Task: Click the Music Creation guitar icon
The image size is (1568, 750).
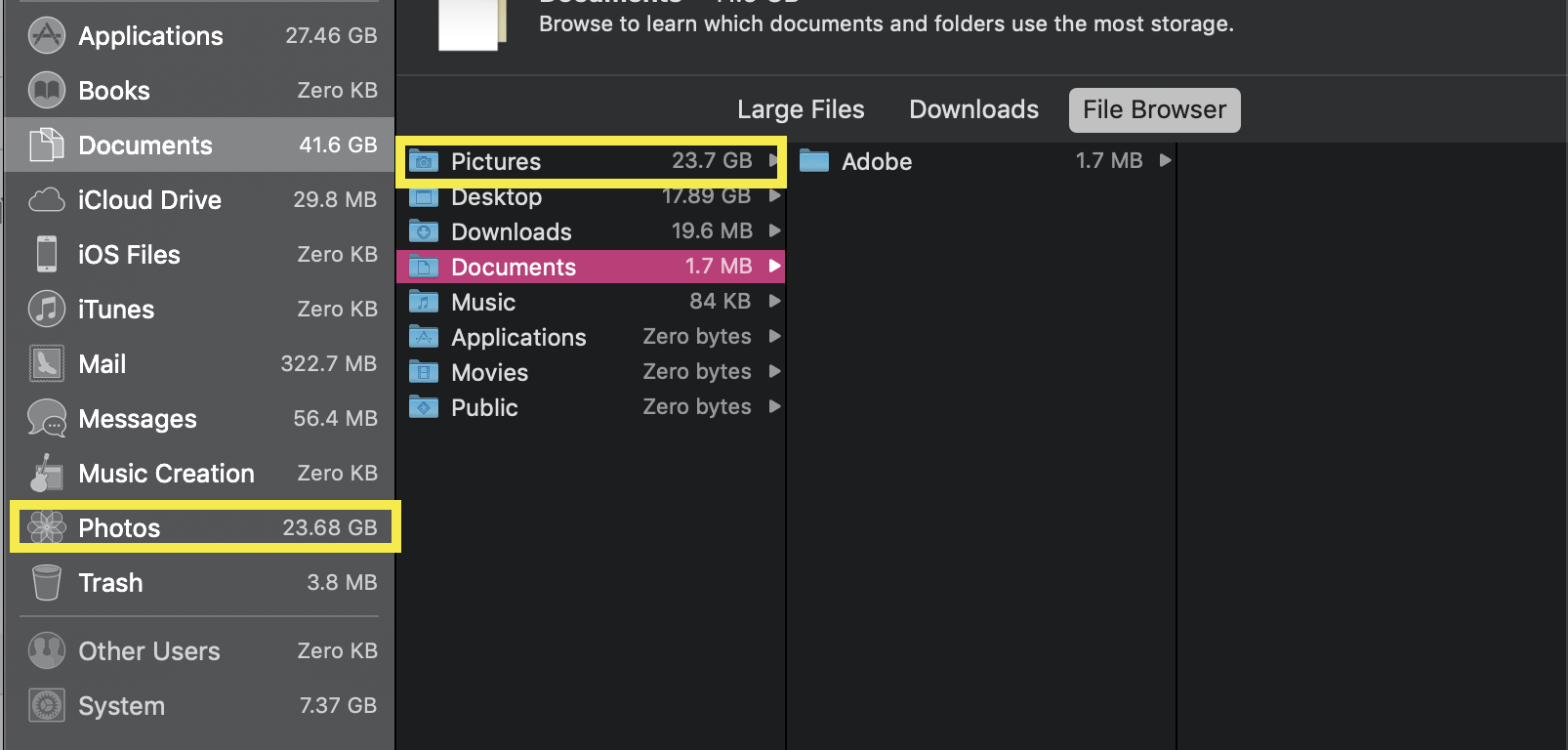Action: (x=47, y=474)
